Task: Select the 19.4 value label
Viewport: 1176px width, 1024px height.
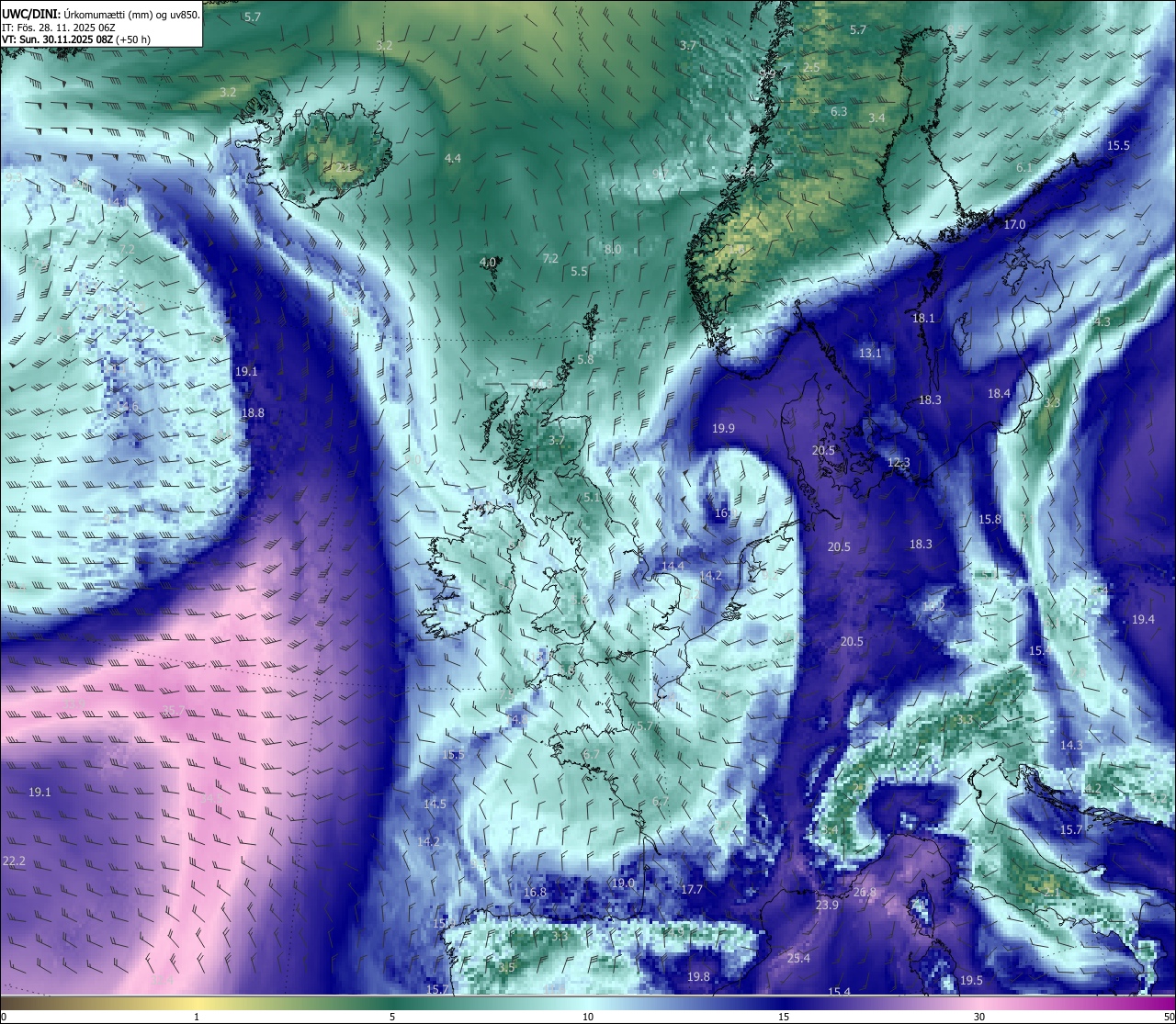Action: pos(1143,620)
